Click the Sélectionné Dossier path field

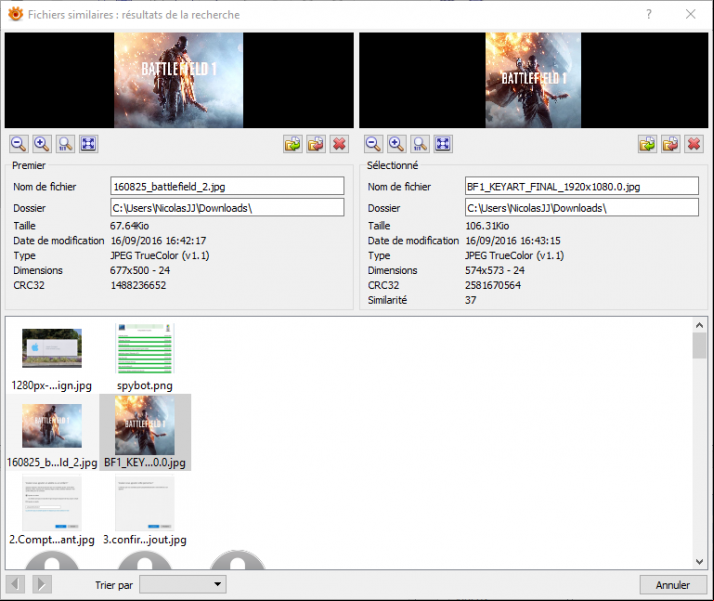582,208
